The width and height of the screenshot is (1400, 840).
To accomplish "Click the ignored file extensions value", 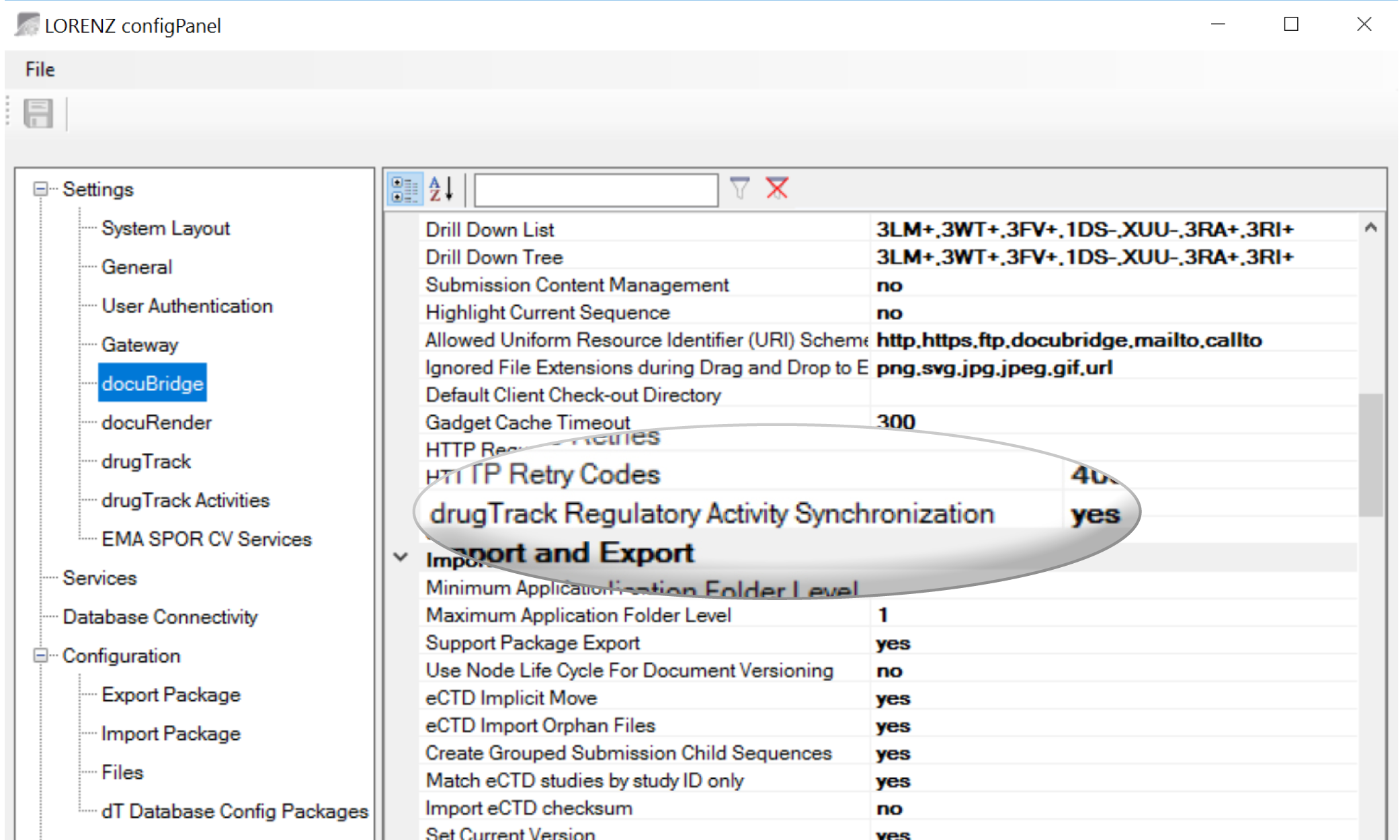I will tap(994, 368).
